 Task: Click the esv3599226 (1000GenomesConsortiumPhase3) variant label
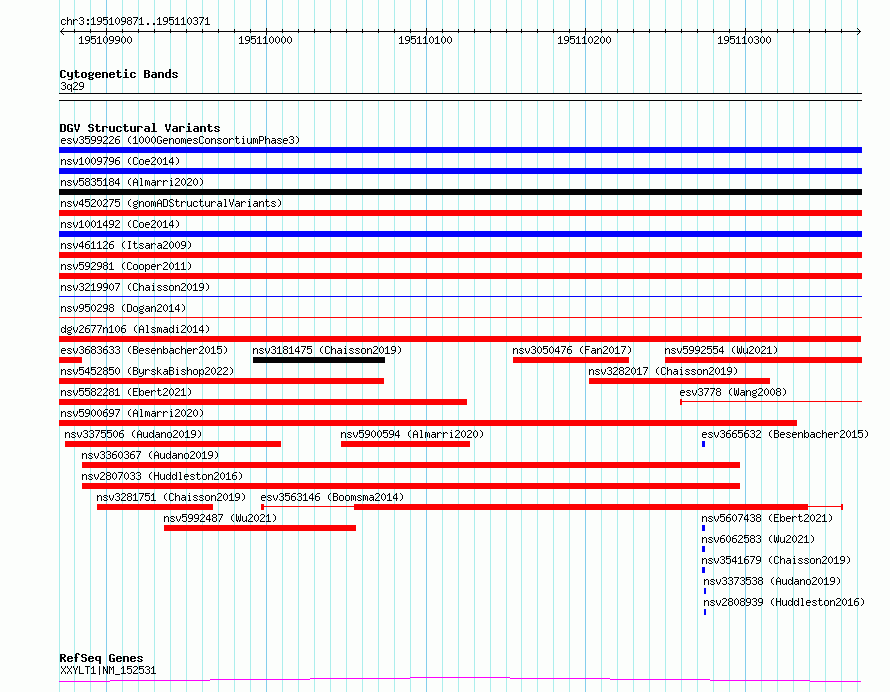tap(180, 140)
